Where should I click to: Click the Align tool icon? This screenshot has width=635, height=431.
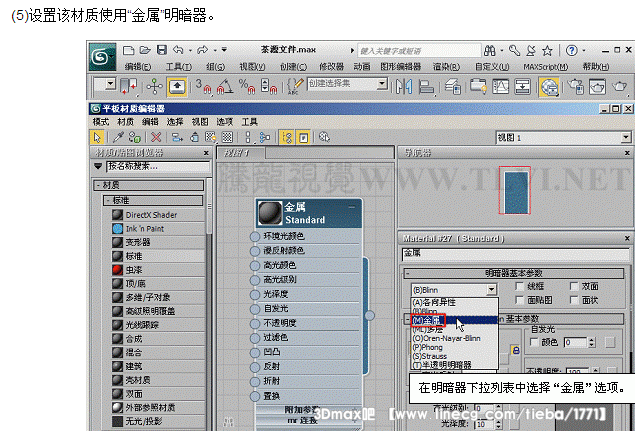click(x=426, y=87)
